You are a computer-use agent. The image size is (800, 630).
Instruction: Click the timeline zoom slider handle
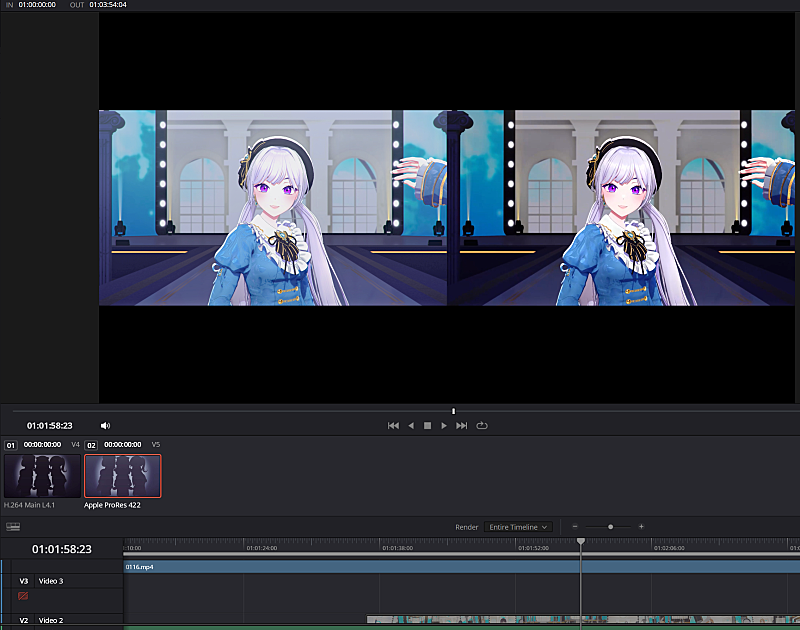pos(610,527)
